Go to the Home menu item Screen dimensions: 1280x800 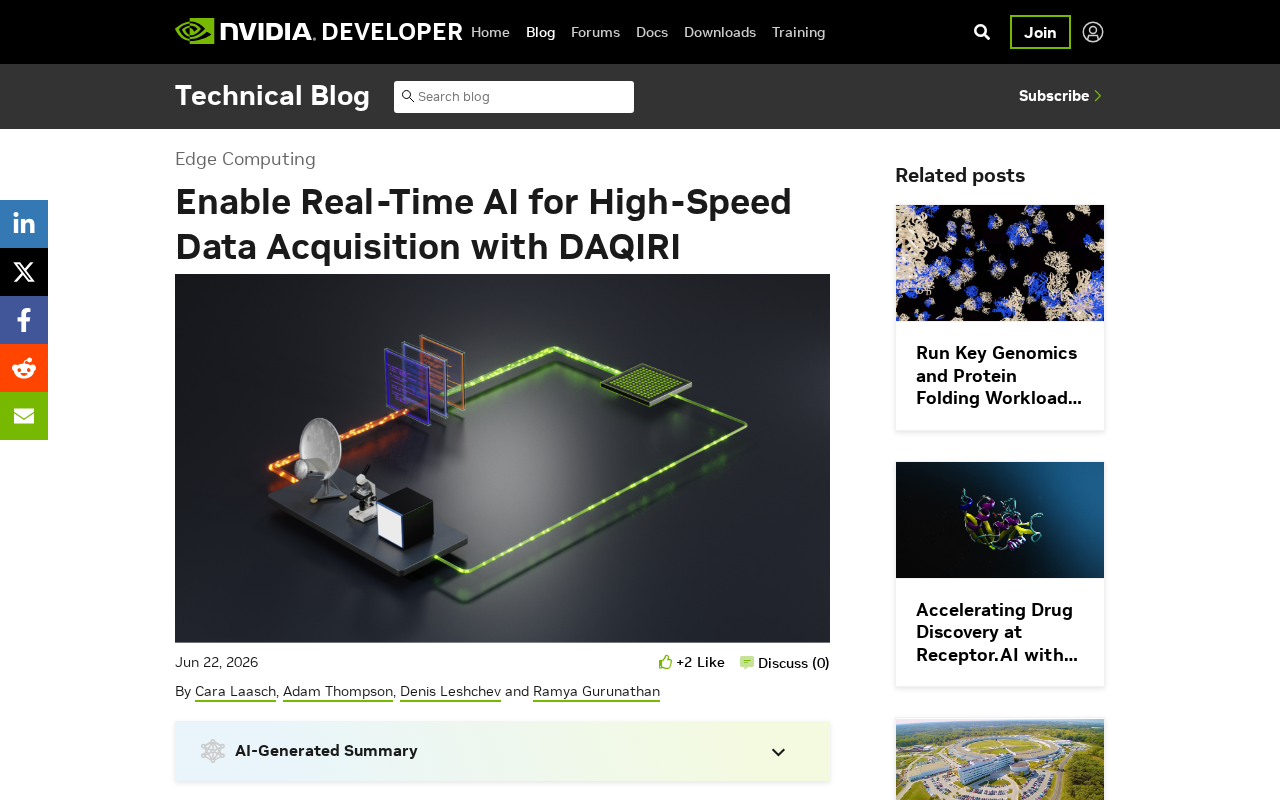(x=490, y=32)
